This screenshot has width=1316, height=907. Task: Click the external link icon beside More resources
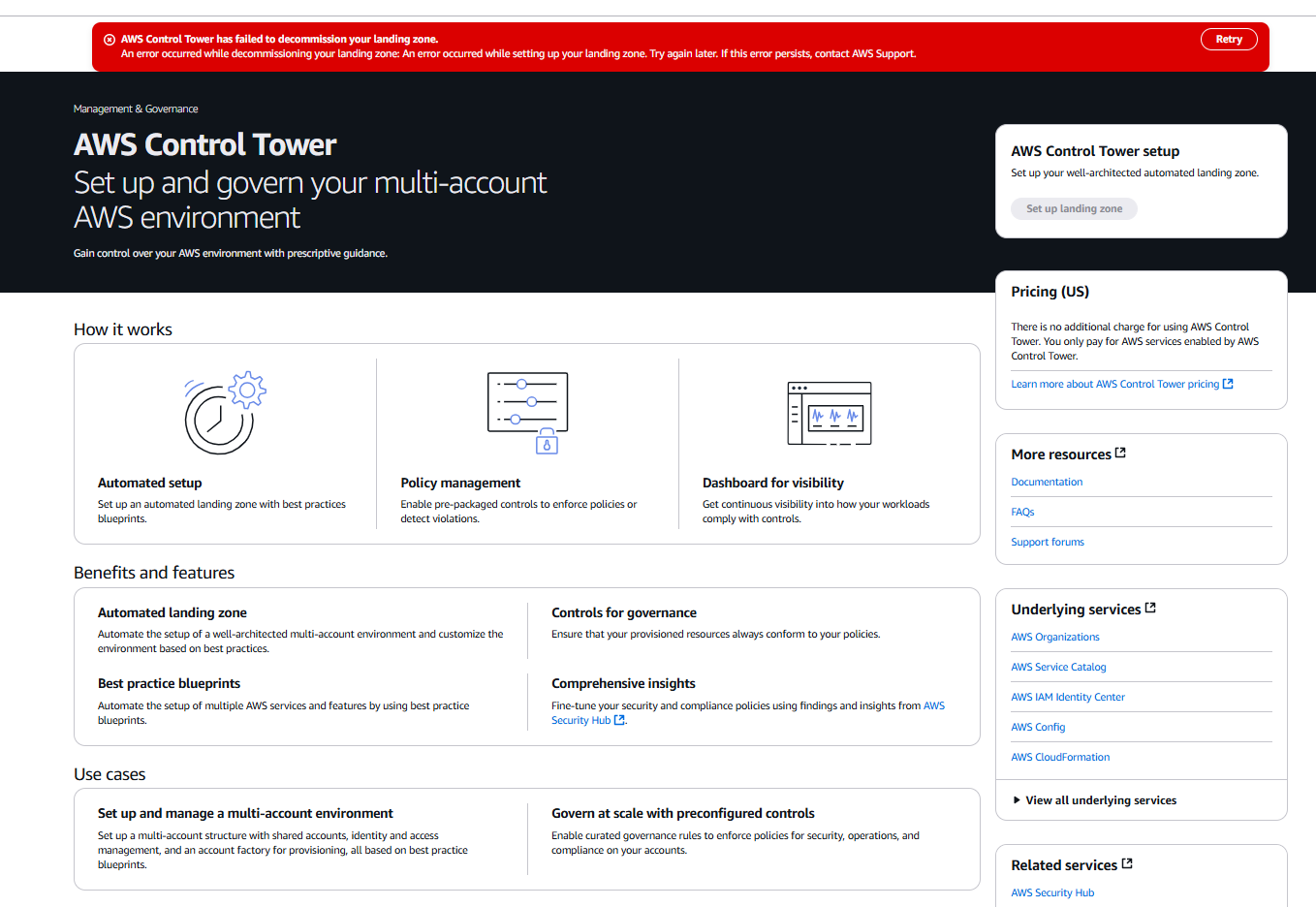coord(1121,453)
